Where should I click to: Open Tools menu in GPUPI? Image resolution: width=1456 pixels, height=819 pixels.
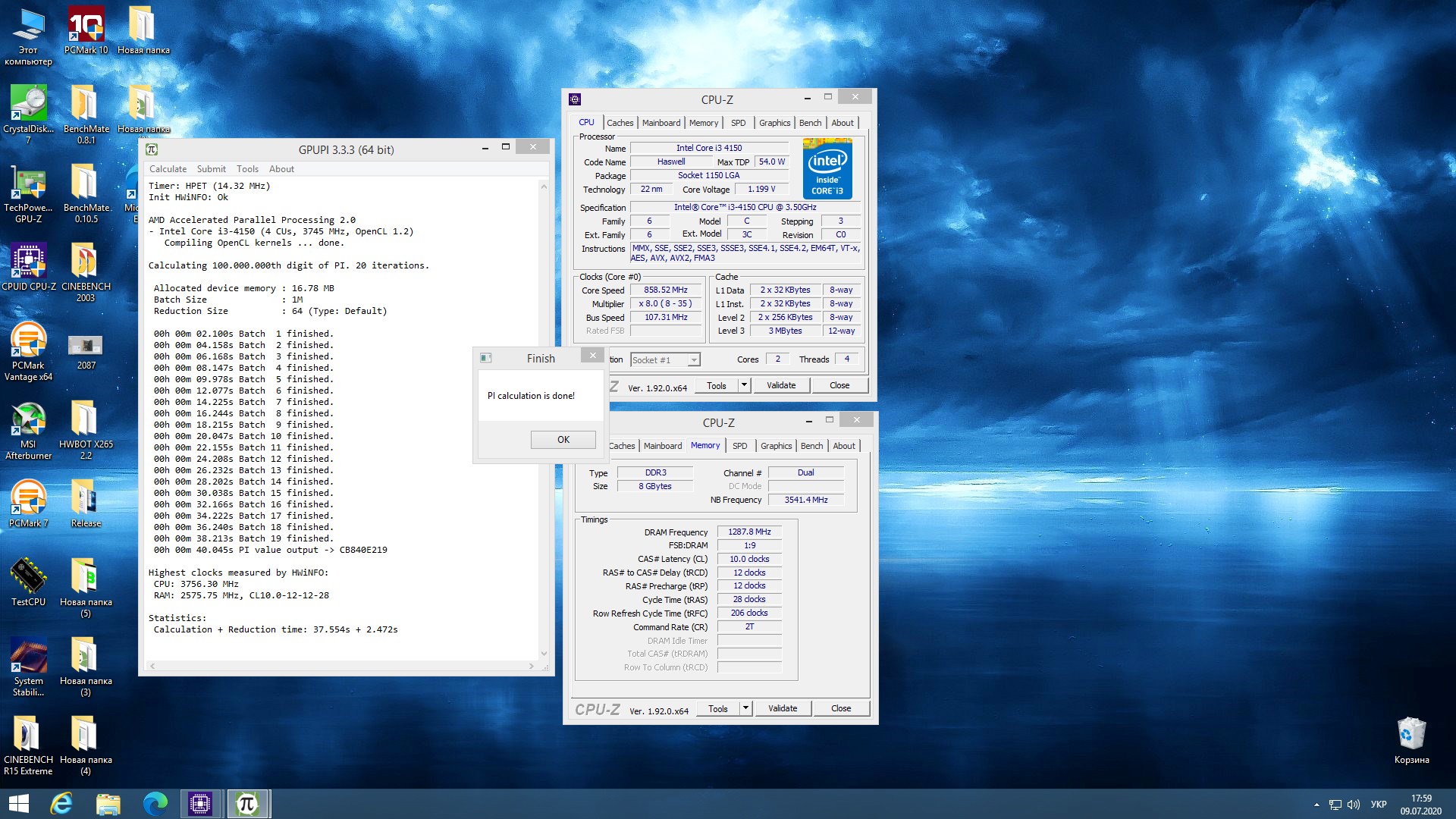click(247, 169)
